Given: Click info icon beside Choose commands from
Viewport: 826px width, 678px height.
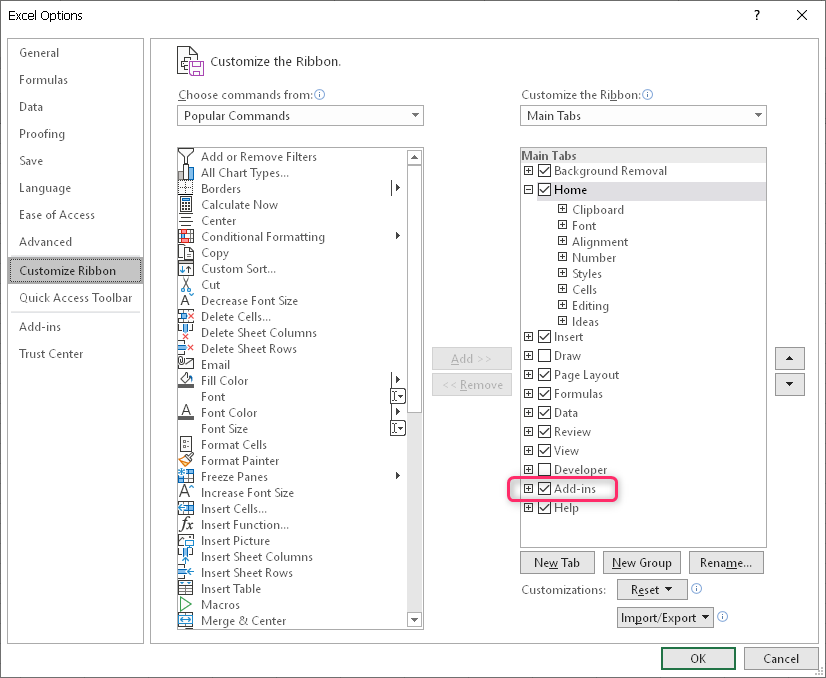Looking at the screenshot, I should pyautogui.click(x=320, y=95).
